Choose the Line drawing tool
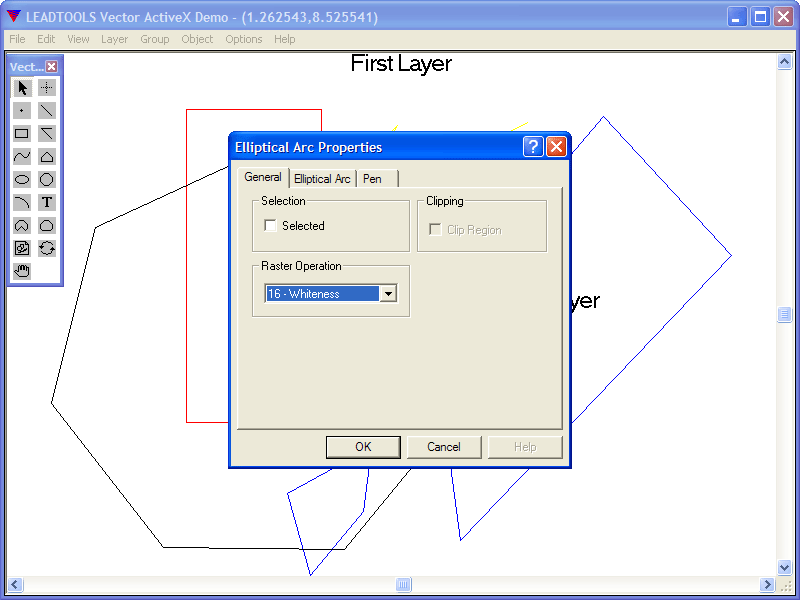The image size is (800, 600). point(47,111)
